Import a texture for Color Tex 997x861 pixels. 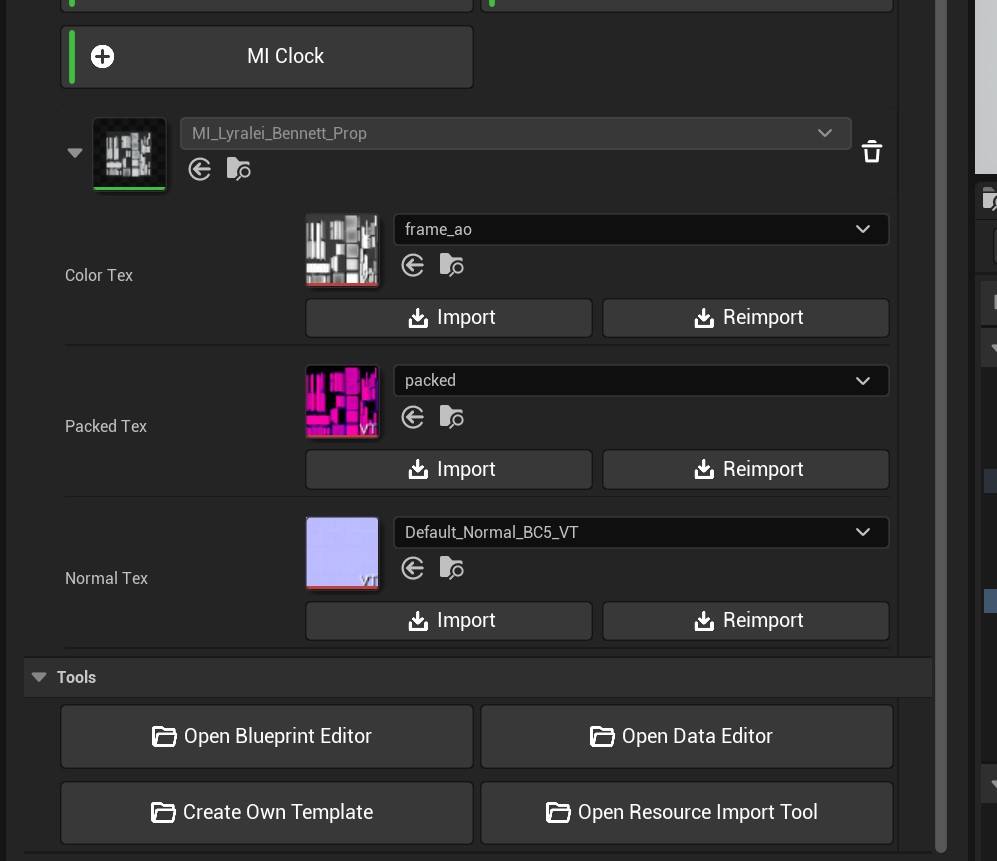point(449,317)
